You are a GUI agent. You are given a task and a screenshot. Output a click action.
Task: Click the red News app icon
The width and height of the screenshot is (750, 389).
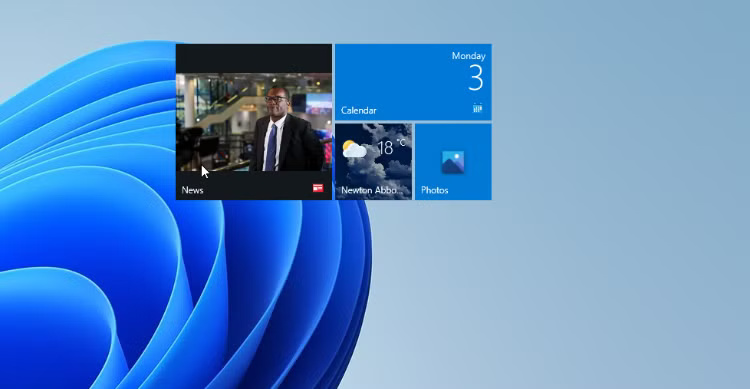[x=318, y=188]
